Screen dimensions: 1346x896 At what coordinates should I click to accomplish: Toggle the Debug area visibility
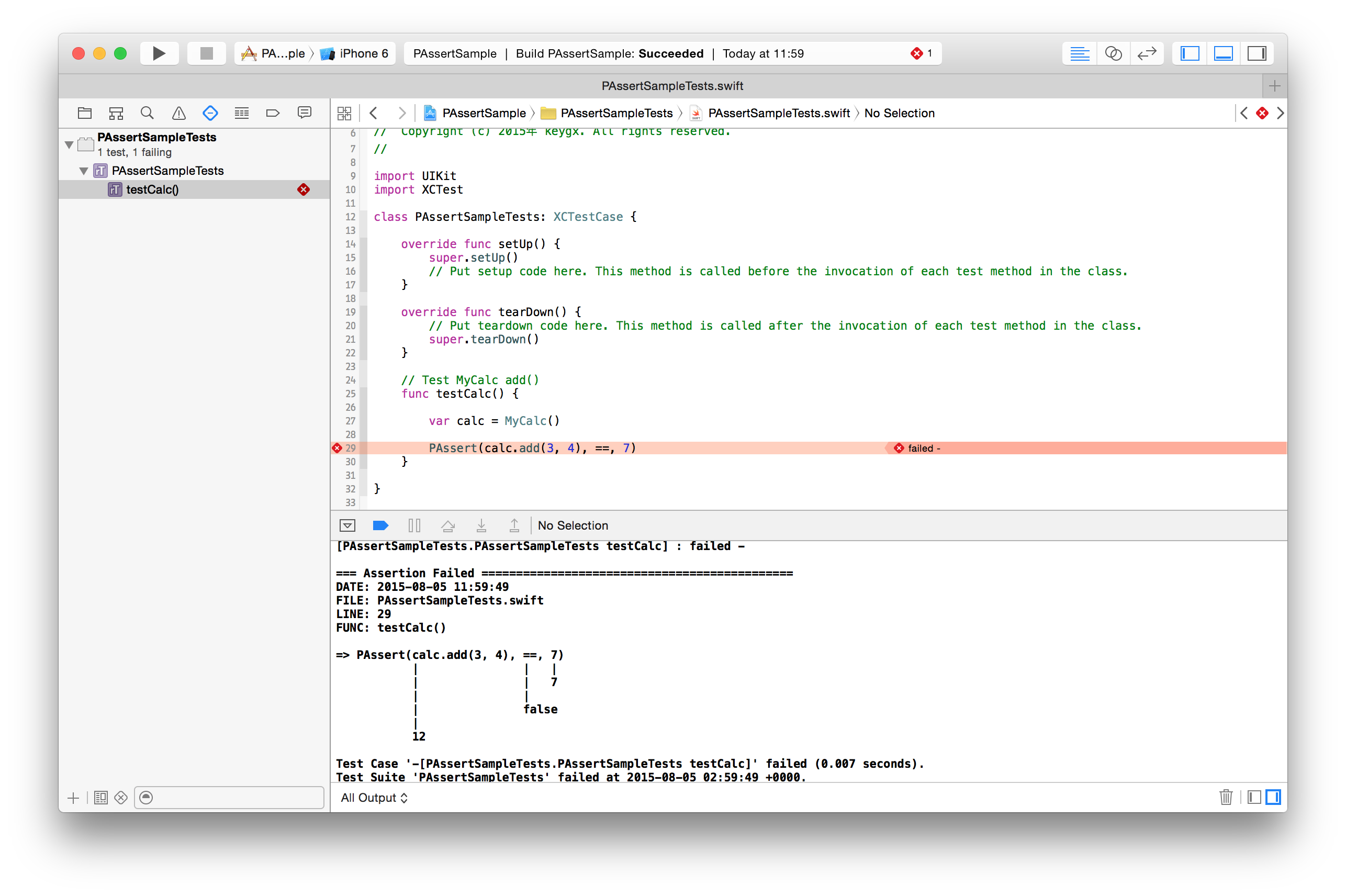(x=1223, y=54)
